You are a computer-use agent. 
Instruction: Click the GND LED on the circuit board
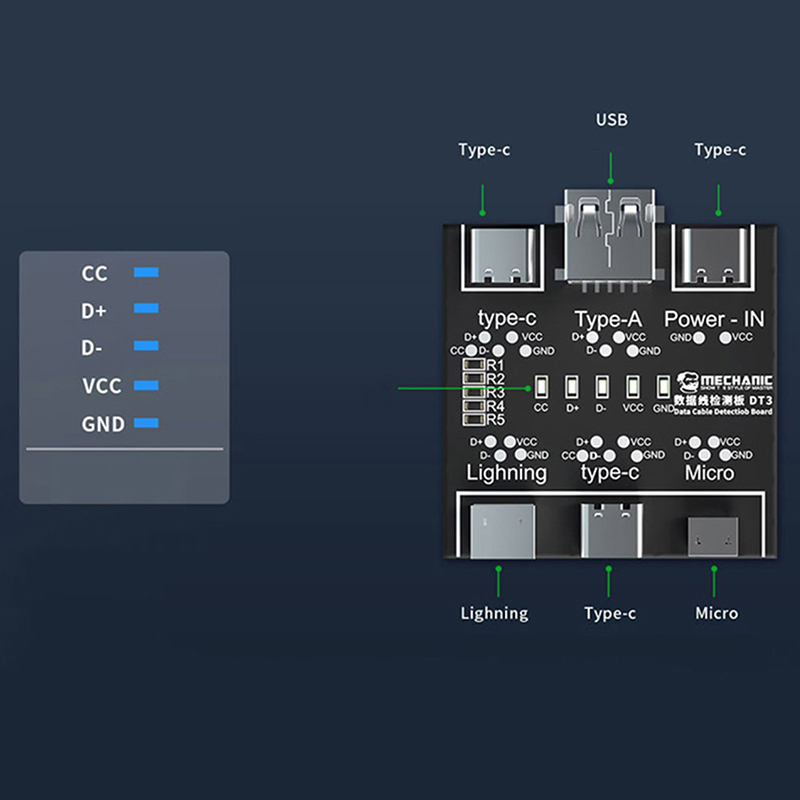[x=662, y=385]
